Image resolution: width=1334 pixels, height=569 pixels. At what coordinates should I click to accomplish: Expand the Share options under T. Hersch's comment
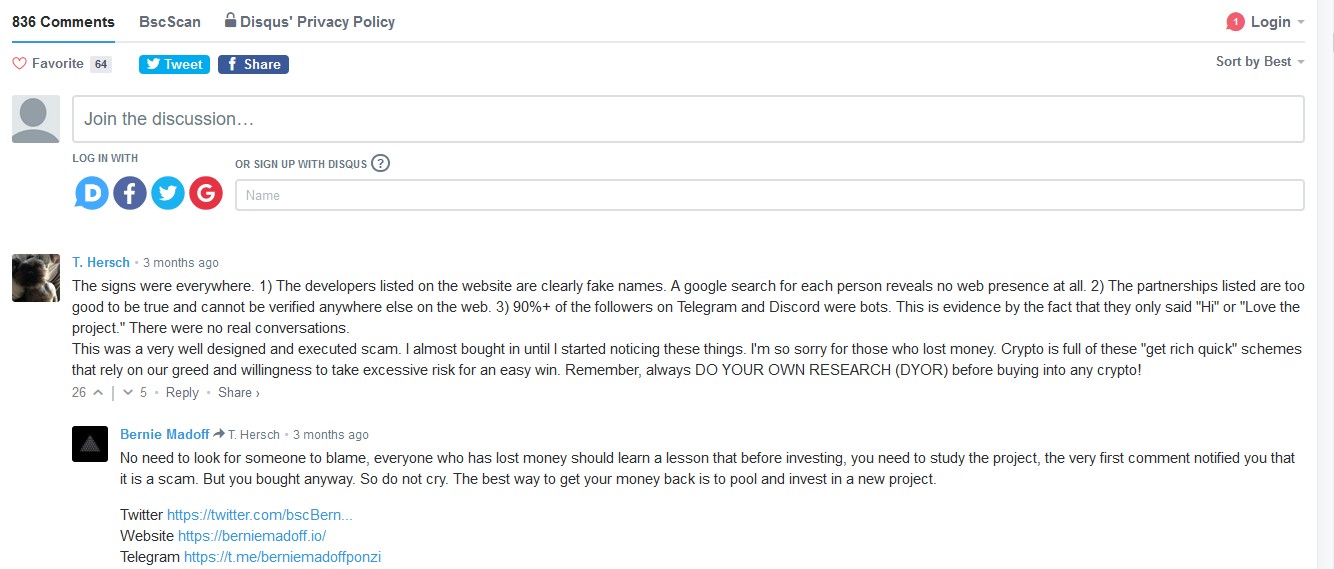239,393
